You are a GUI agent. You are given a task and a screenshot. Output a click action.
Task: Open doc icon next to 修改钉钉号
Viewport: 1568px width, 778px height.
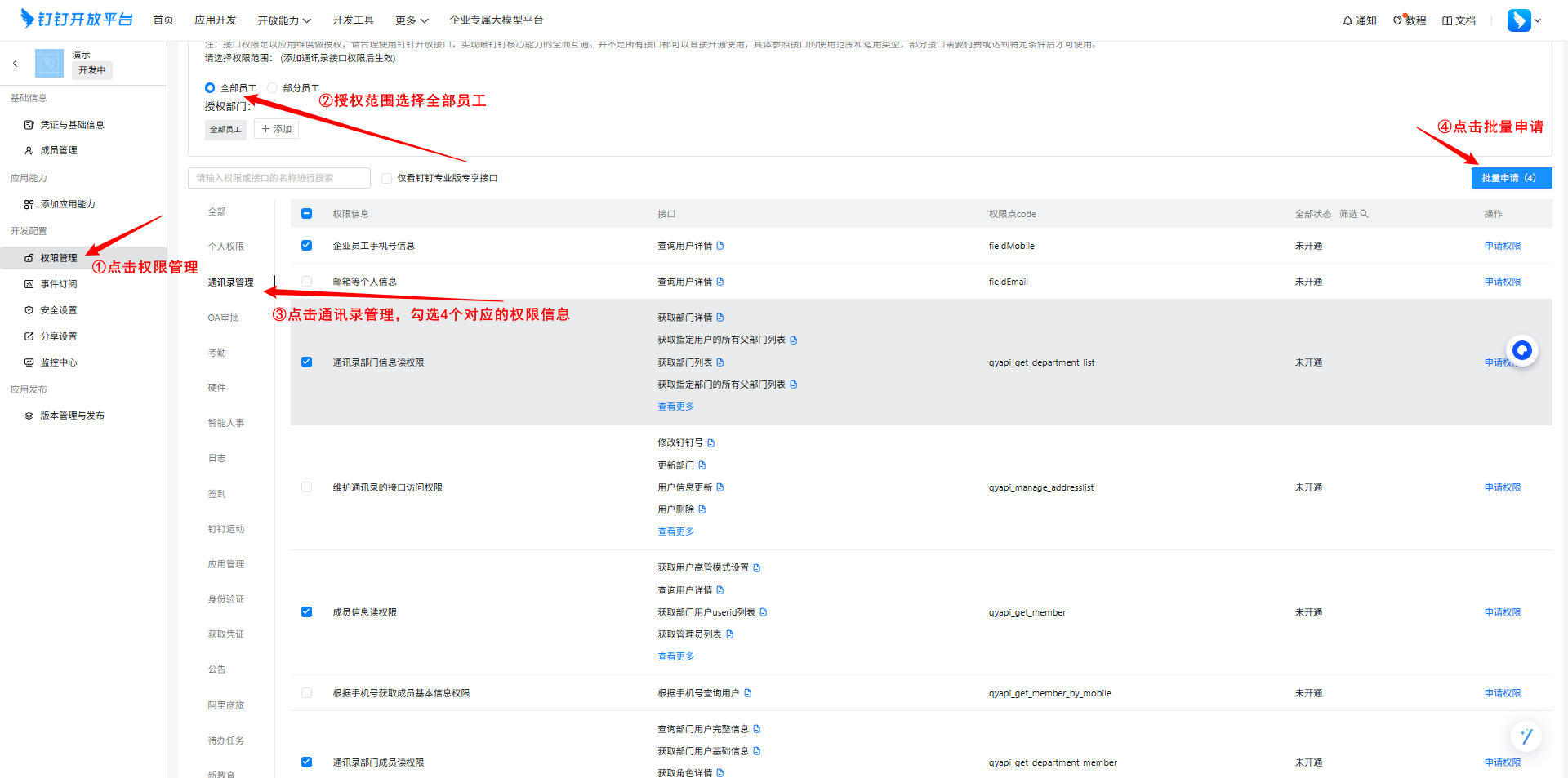[x=710, y=443]
